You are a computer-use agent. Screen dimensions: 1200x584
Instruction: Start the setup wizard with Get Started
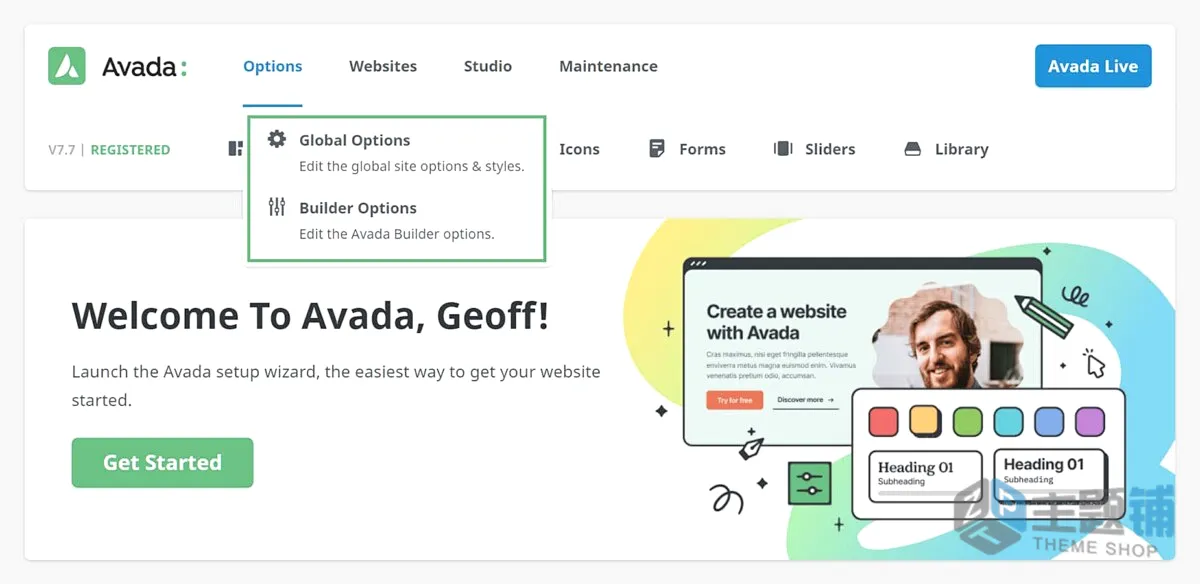[162, 463]
